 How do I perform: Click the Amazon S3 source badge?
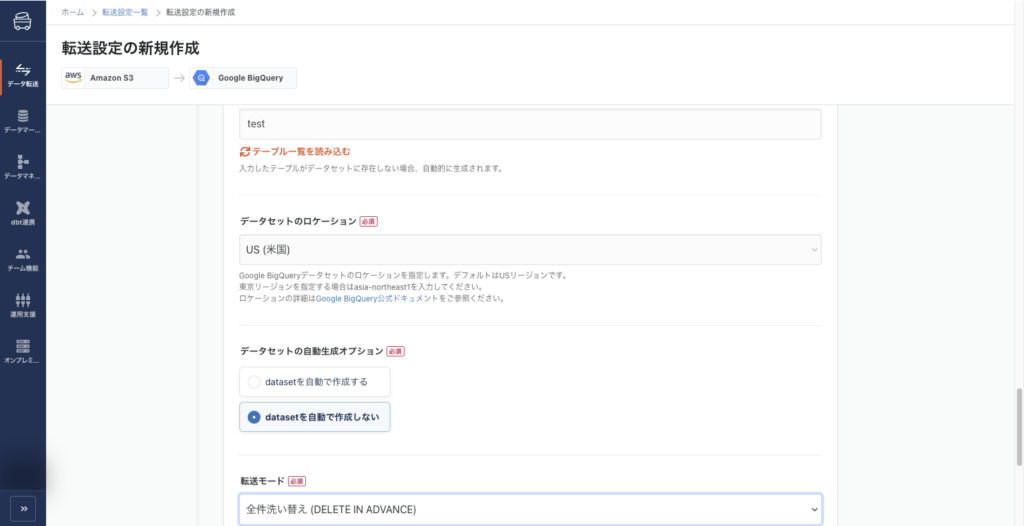[115, 78]
